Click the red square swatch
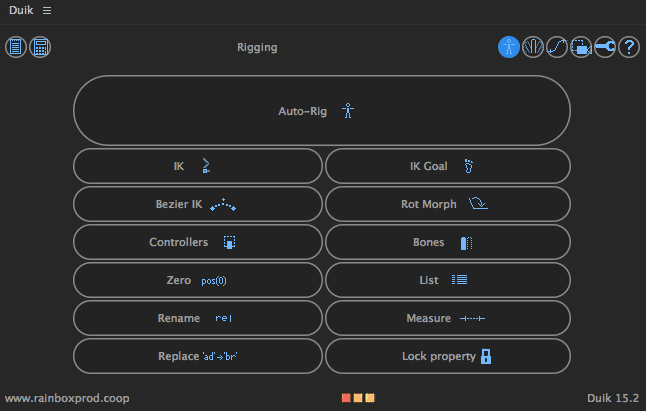 346,398
